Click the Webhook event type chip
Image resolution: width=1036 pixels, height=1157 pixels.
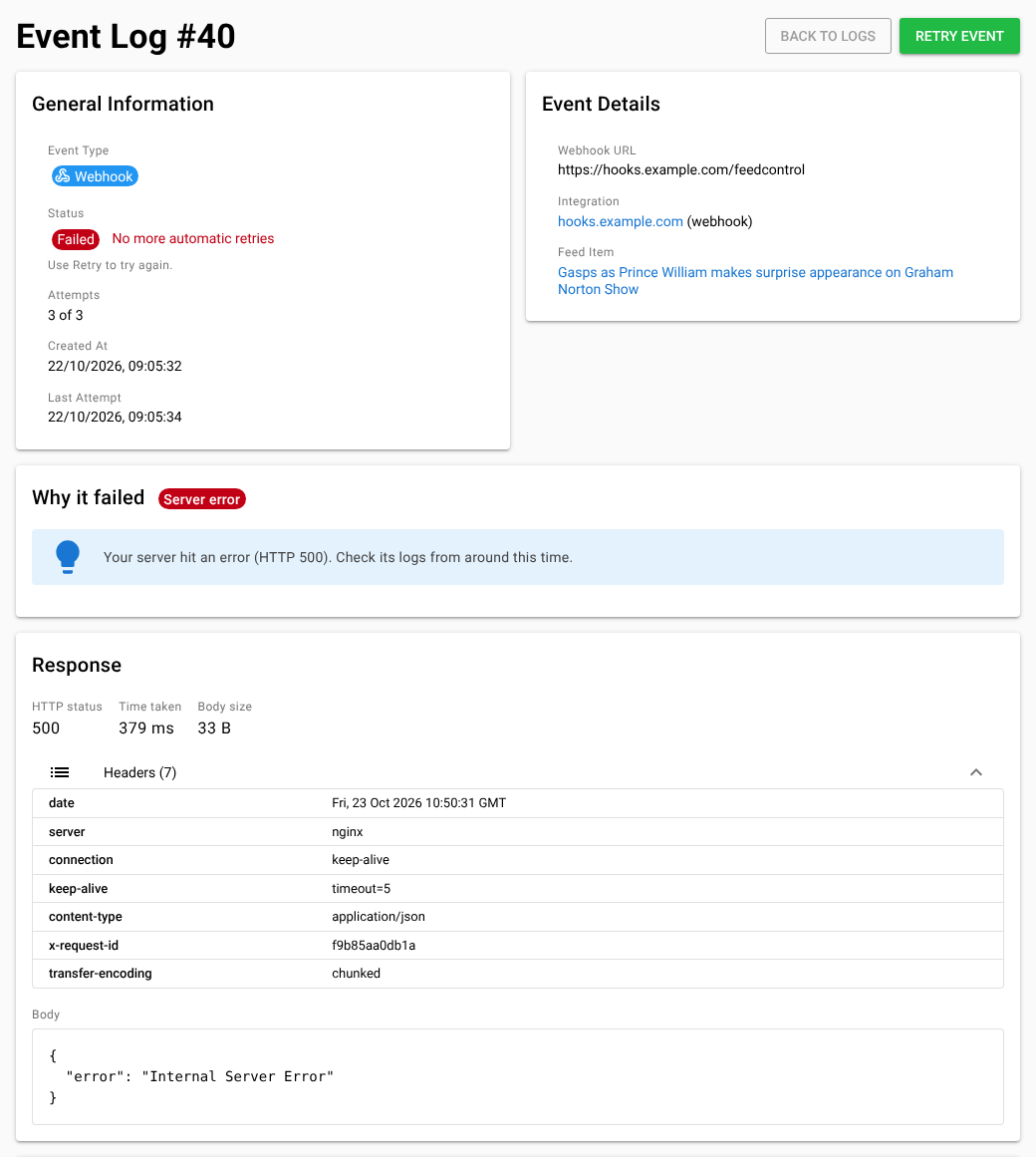coord(95,176)
